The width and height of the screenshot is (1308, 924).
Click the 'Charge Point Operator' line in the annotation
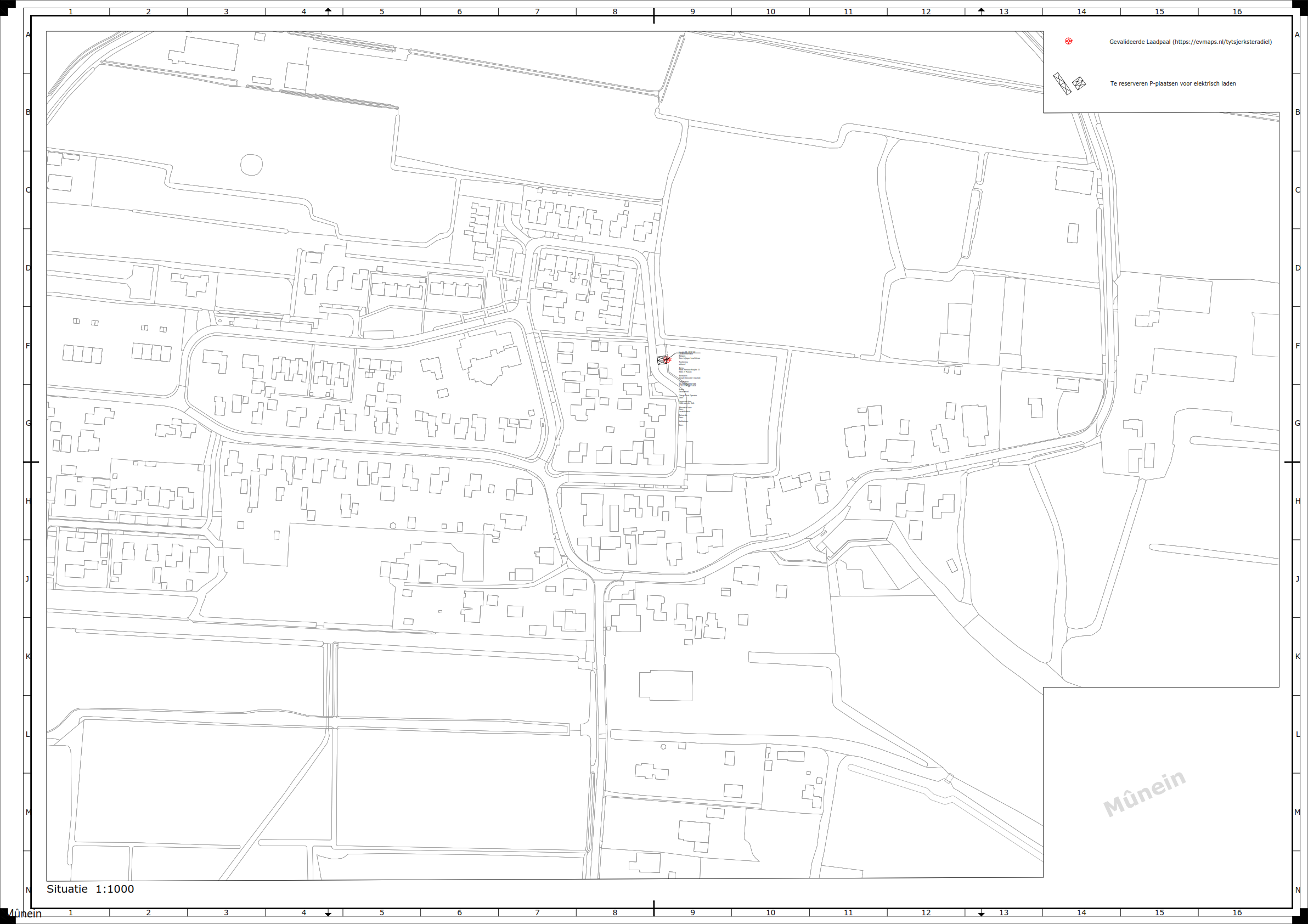[688, 396]
